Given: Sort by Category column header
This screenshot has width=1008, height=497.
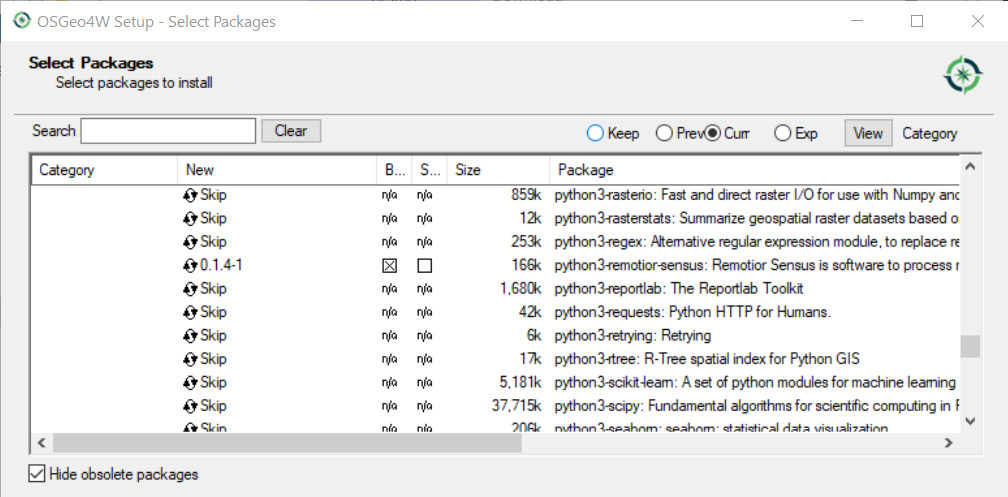Looking at the screenshot, I should [x=104, y=170].
